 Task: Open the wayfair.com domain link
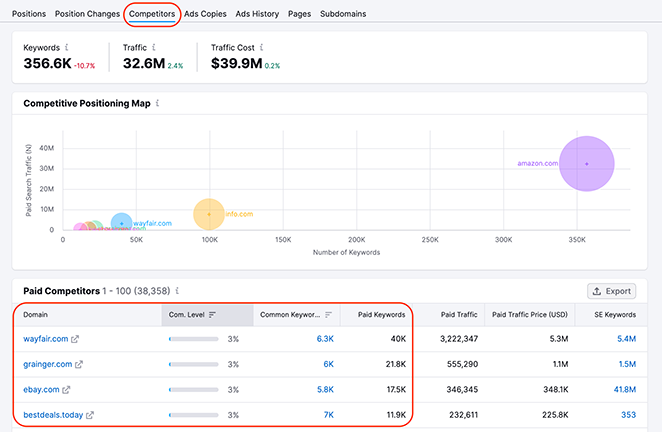45,340
